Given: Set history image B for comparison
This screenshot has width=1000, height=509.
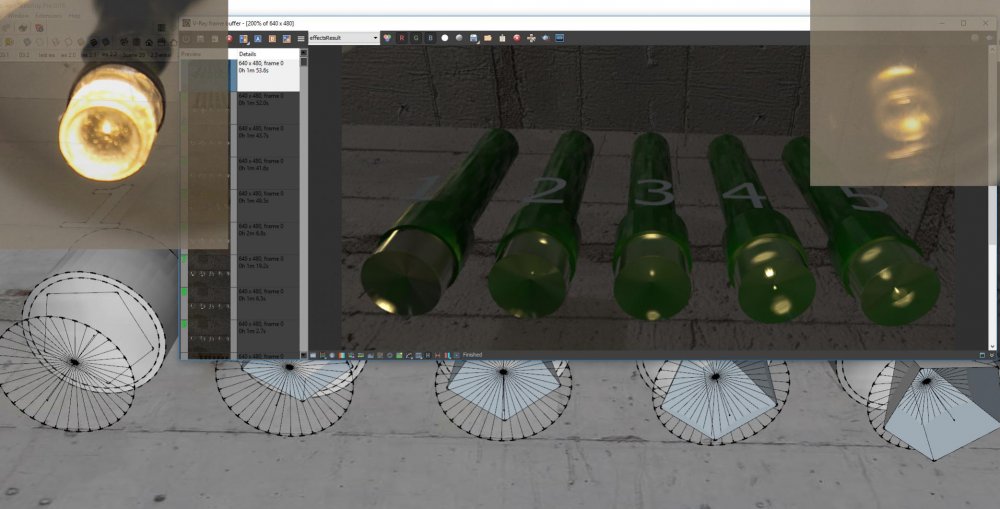Looking at the screenshot, I should click(272, 38).
